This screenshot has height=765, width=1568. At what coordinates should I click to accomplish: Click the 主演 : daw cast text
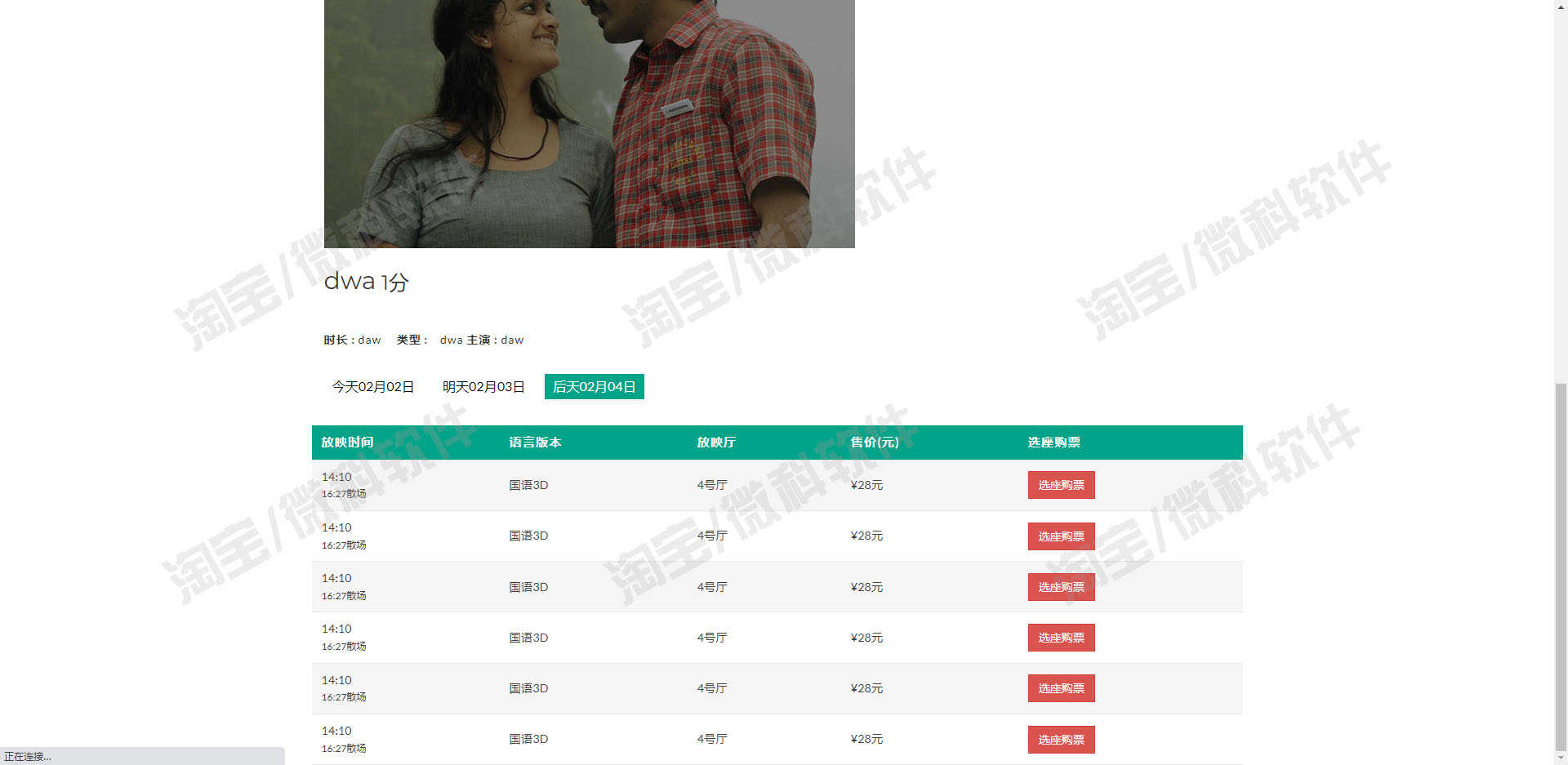tap(495, 340)
